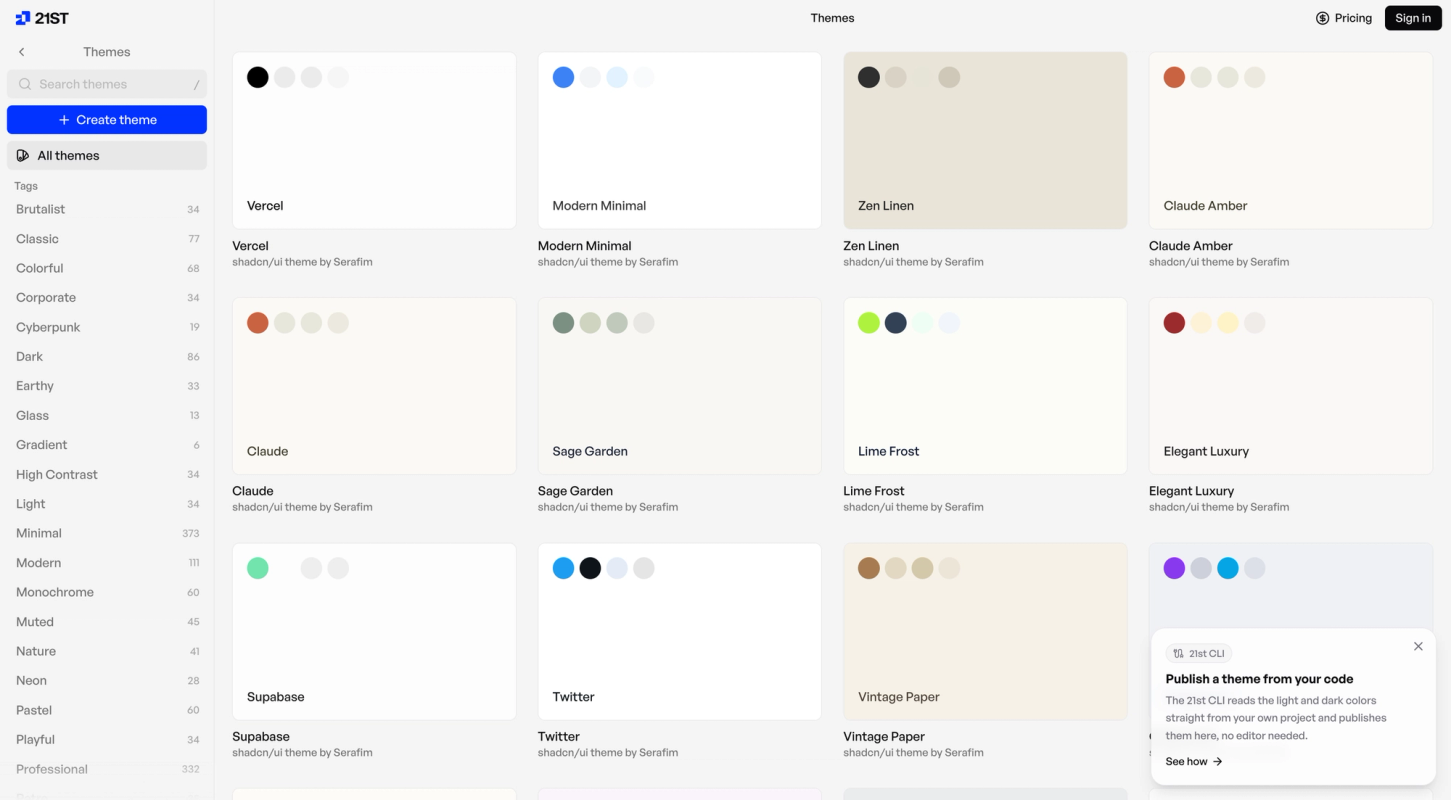Sign in to the account
This screenshot has height=800, width=1451.
coord(1413,18)
